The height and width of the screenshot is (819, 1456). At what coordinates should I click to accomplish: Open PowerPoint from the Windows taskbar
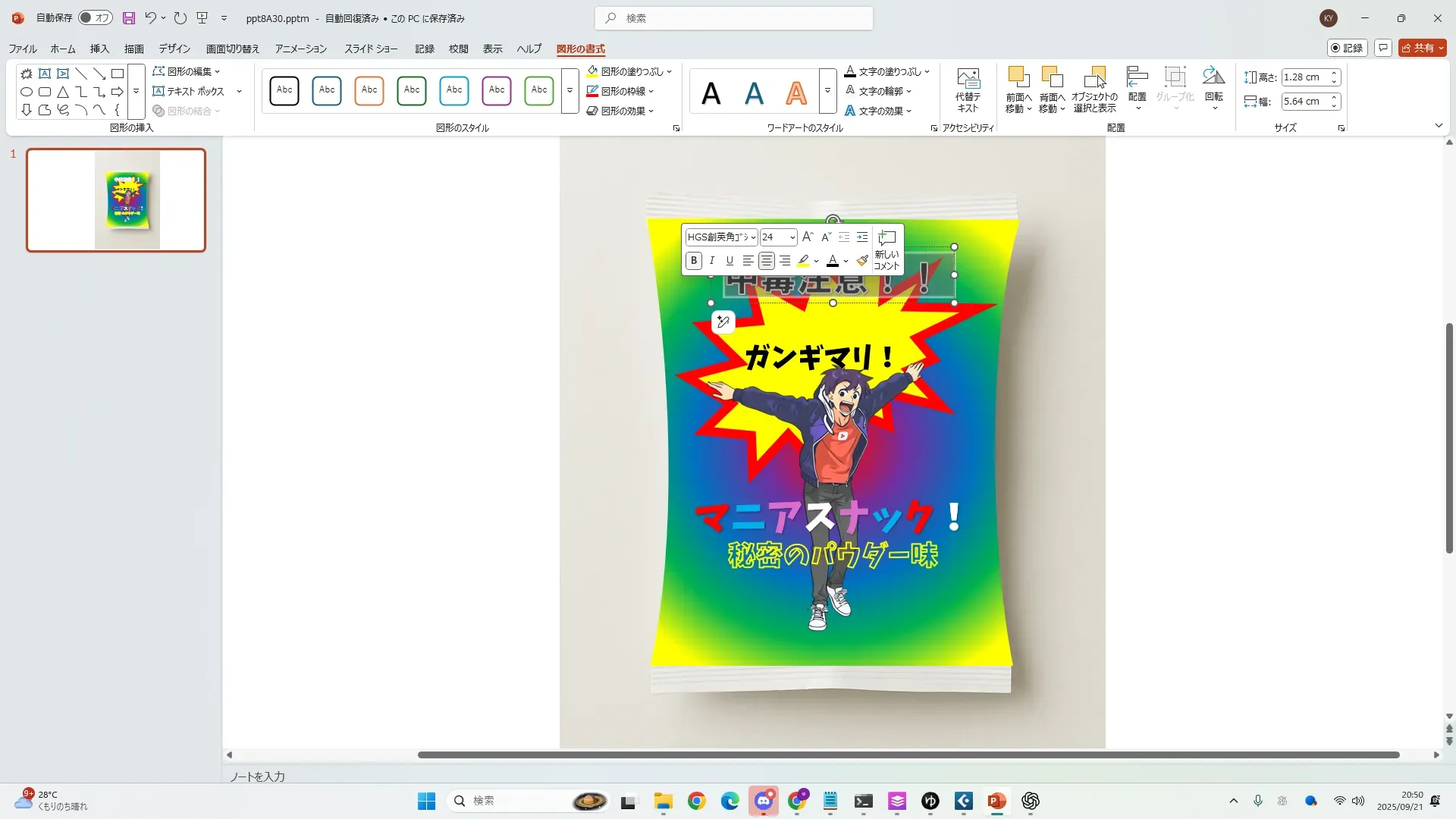click(x=996, y=801)
